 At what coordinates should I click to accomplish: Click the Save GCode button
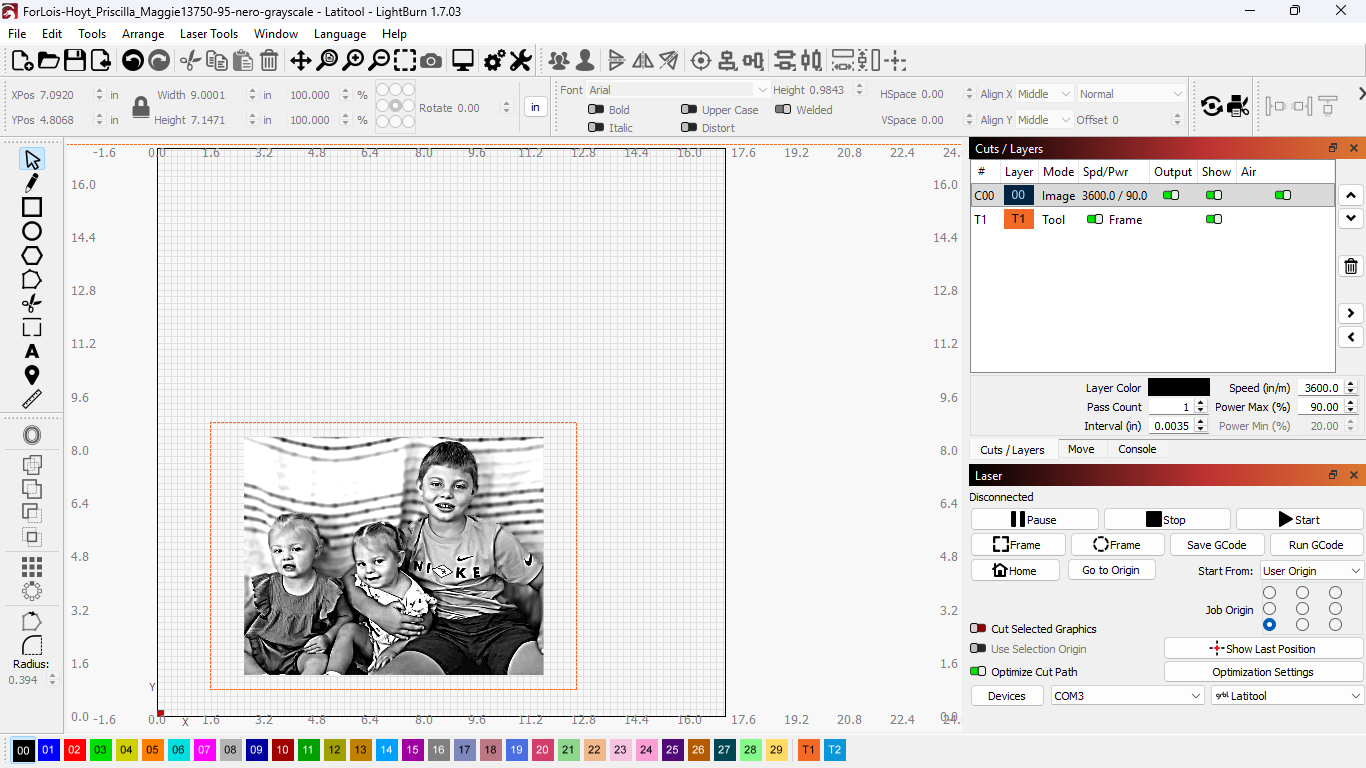click(1216, 545)
